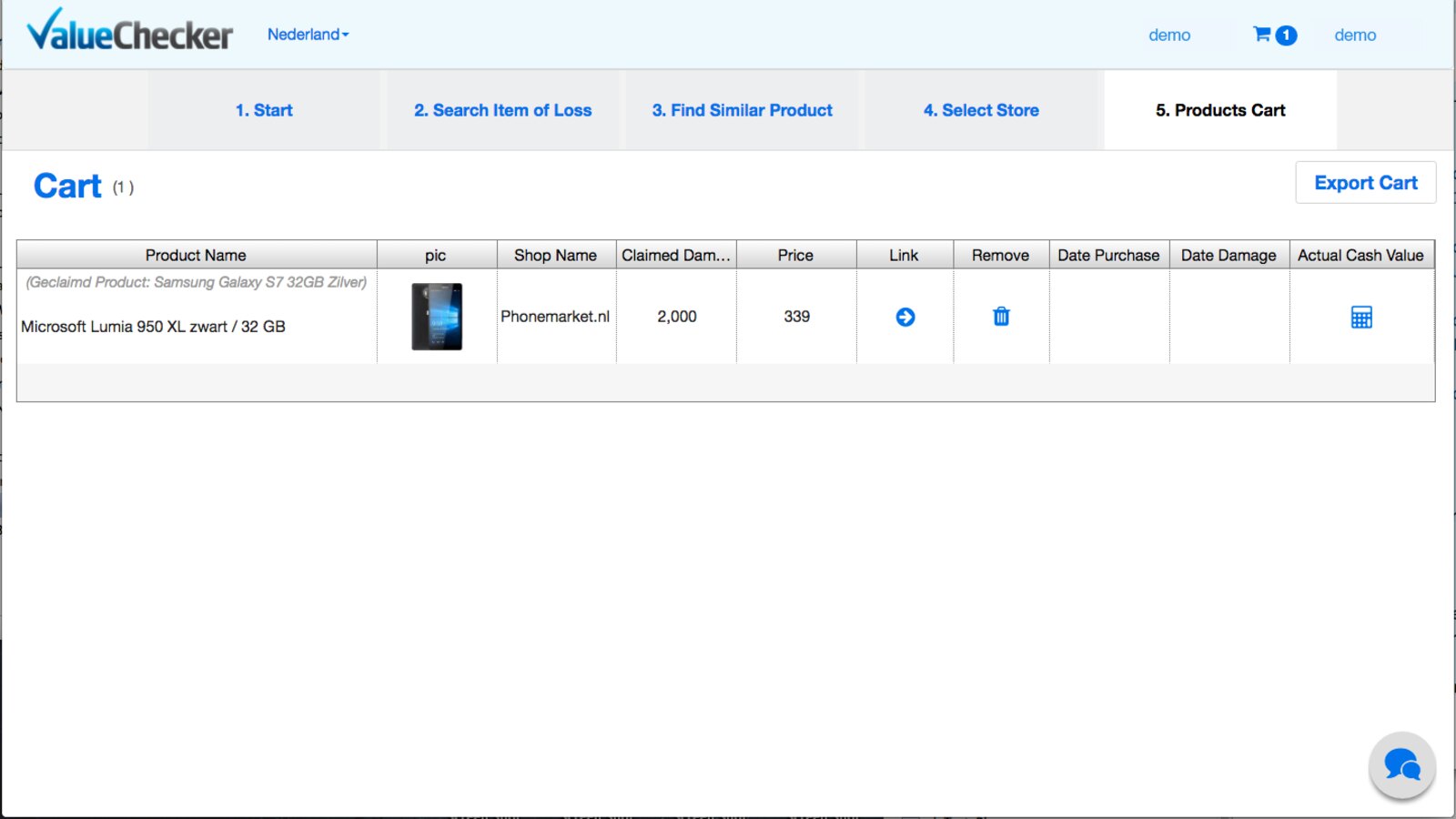Go to the 1. Start tab

pyautogui.click(x=264, y=110)
